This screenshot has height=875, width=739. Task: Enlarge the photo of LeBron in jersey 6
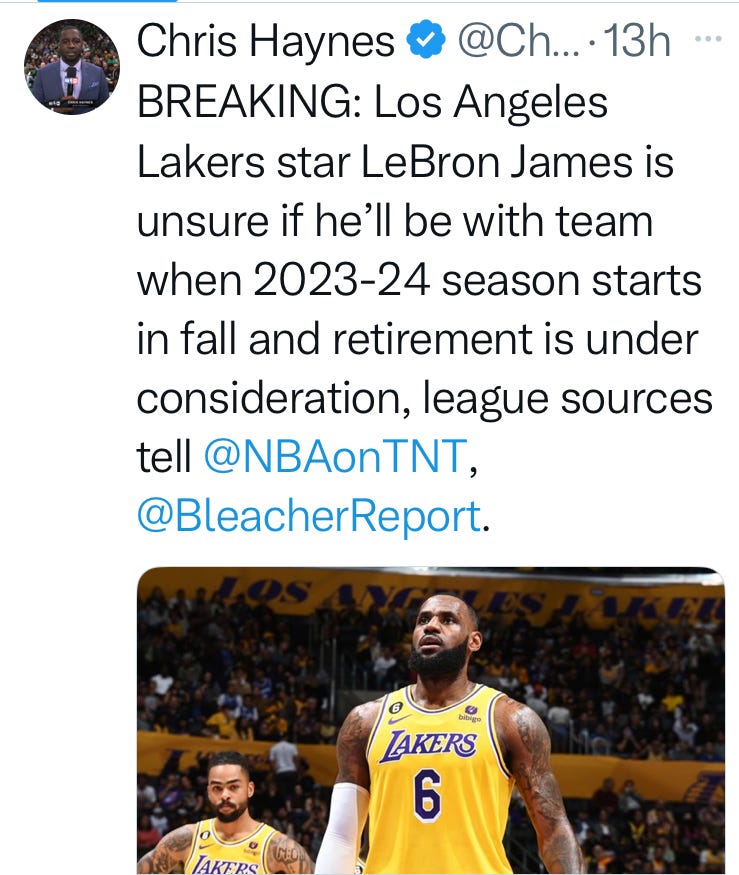tap(435, 720)
